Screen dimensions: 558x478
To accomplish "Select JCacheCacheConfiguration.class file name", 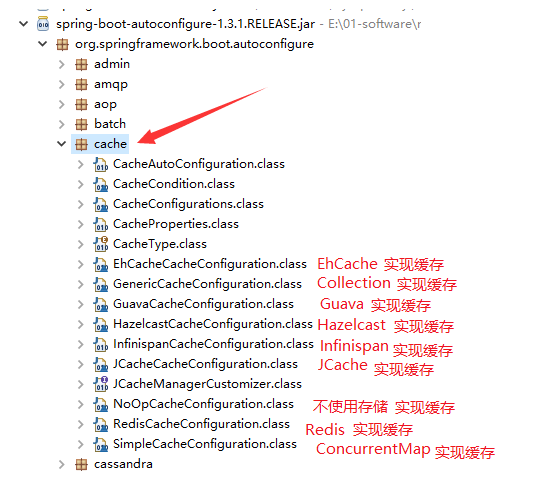I will [x=205, y=364].
